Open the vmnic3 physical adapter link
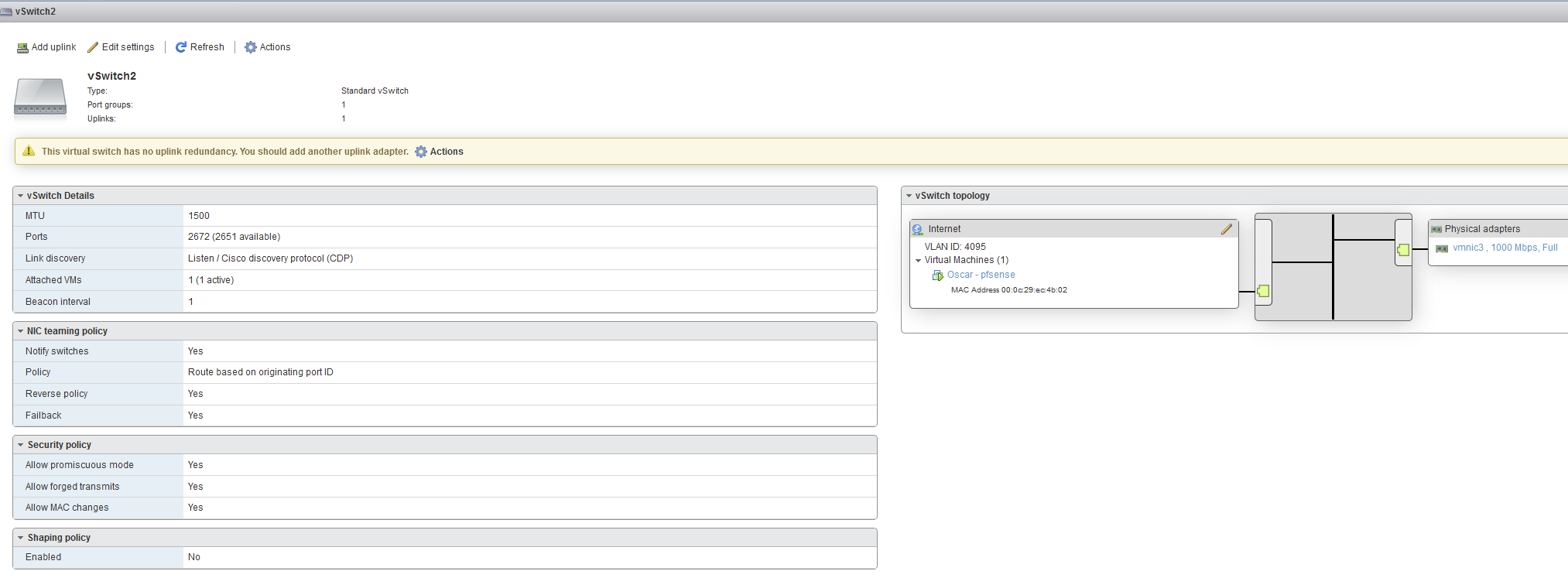The height and width of the screenshot is (578, 1568). 1467,248
